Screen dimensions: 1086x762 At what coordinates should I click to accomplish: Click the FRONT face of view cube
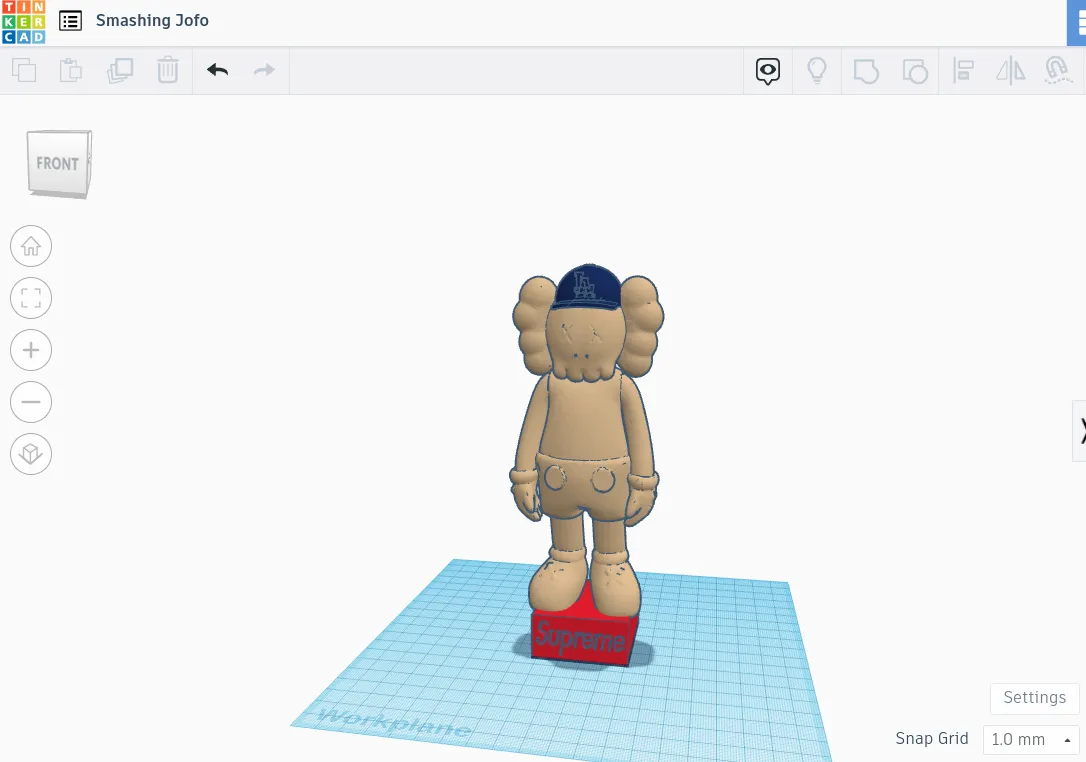(x=57, y=163)
